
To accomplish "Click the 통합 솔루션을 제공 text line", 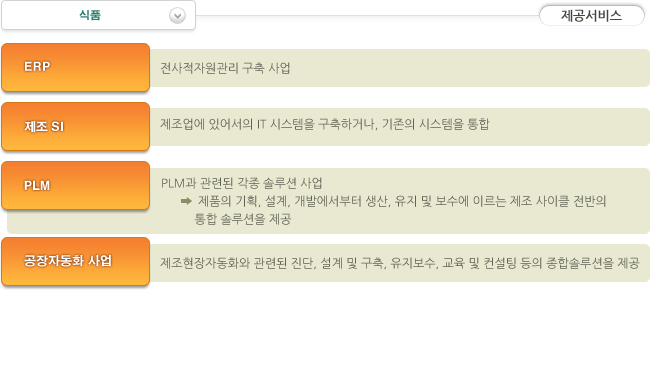I will (243, 219).
